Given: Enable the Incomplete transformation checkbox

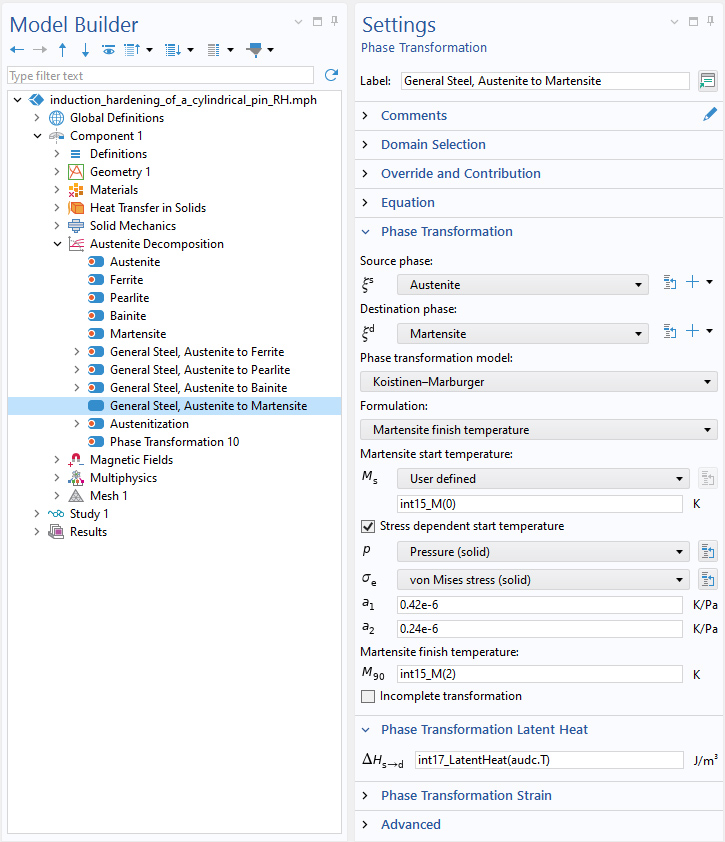Looking at the screenshot, I should [368, 696].
